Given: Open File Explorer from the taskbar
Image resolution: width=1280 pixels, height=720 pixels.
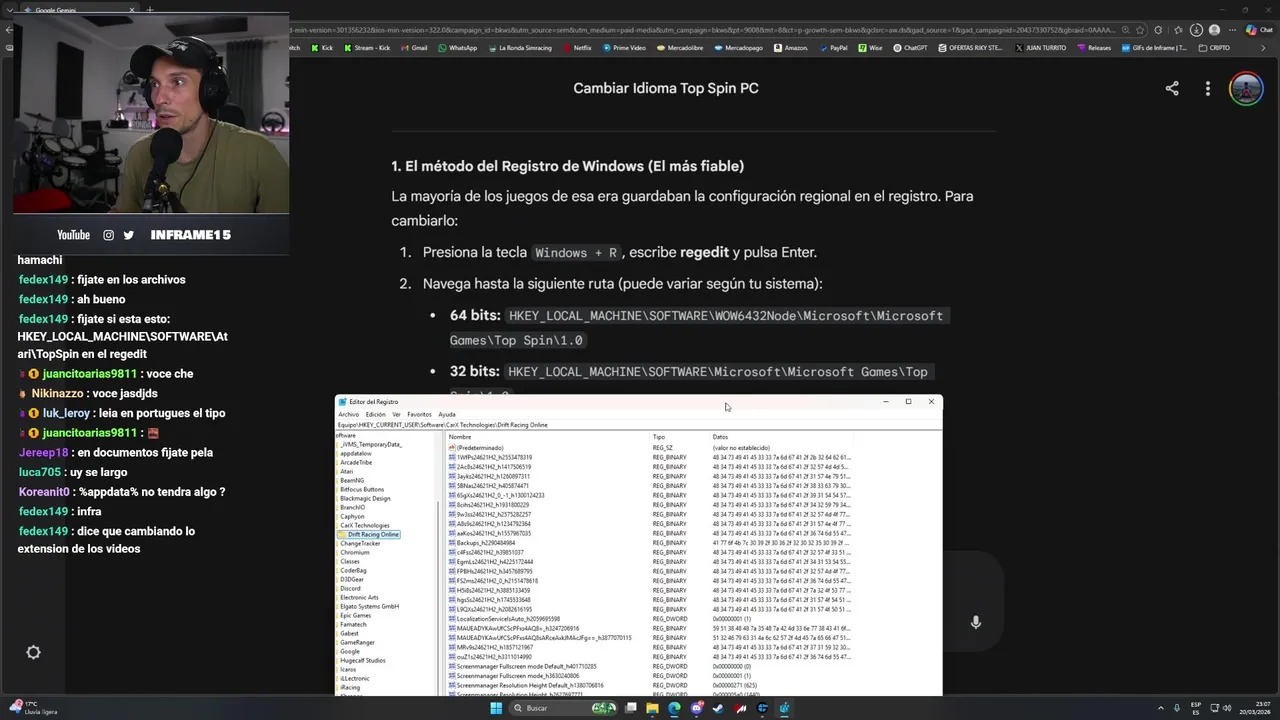Looking at the screenshot, I should pyautogui.click(x=652, y=708).
